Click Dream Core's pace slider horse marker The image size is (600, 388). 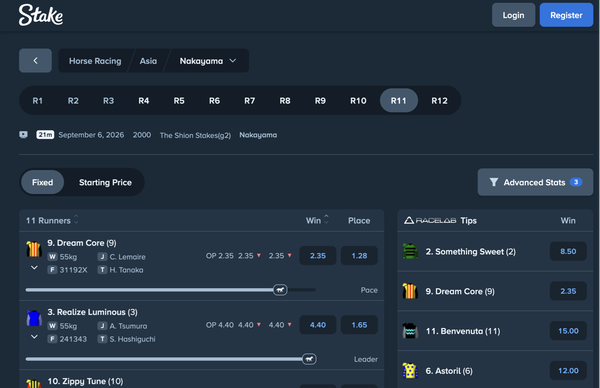click(280, 290)
